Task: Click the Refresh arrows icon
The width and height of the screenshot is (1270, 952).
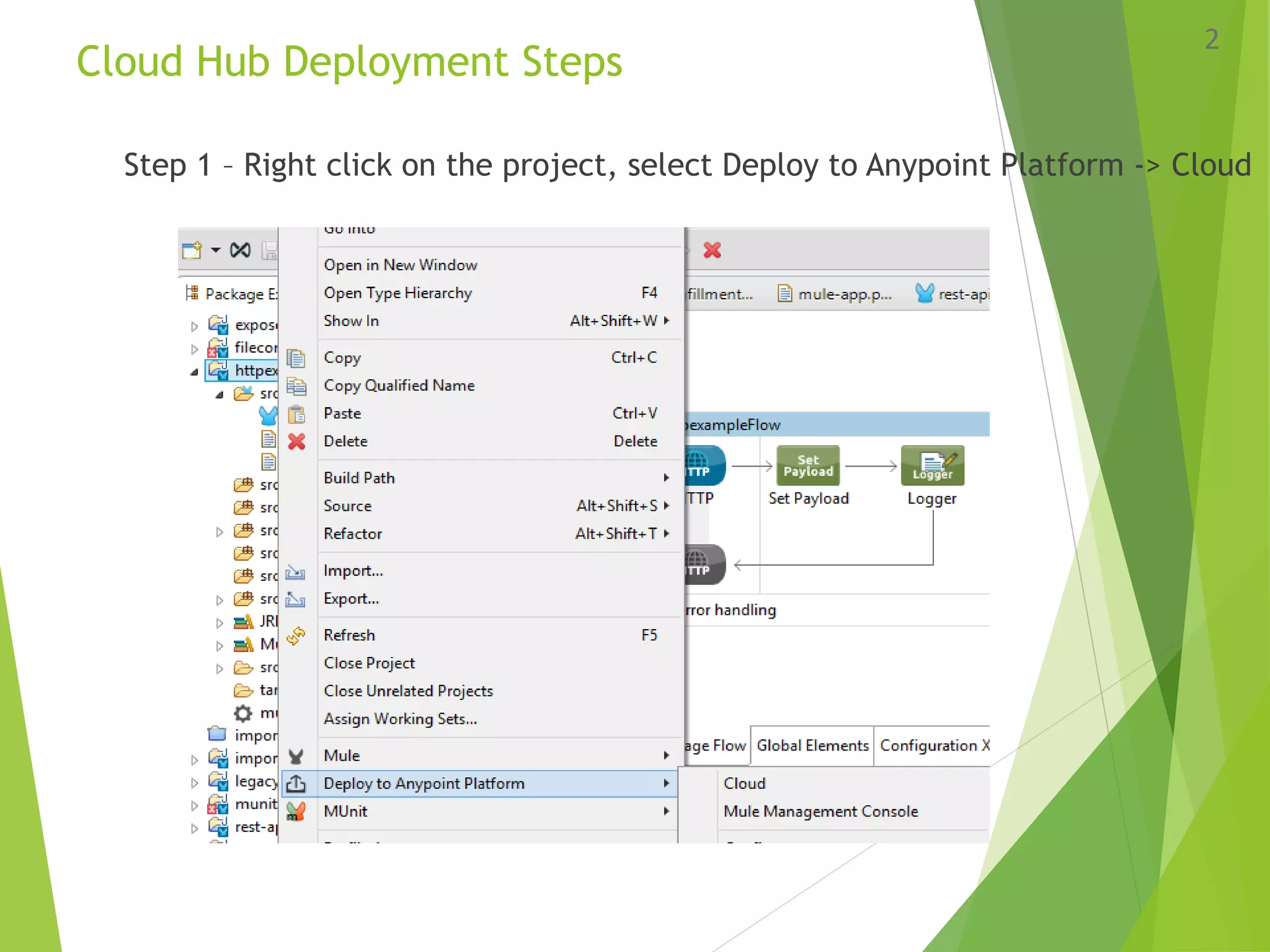Action: [296, 636]
